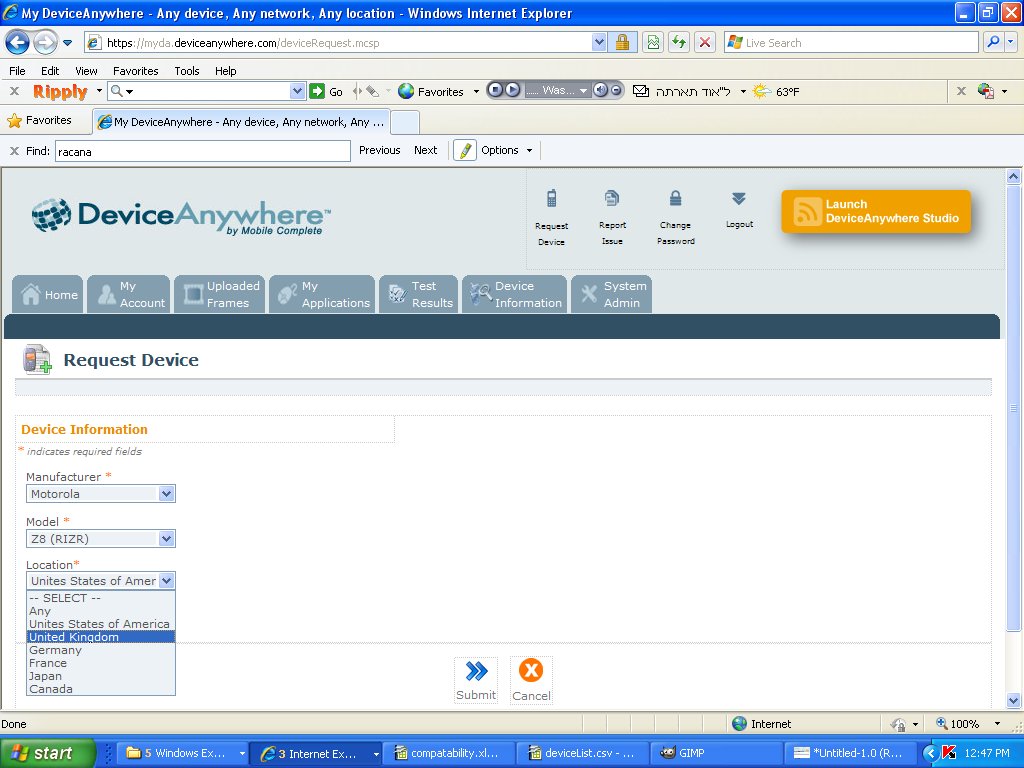View the Test Results tab

(x=419, y=295)
